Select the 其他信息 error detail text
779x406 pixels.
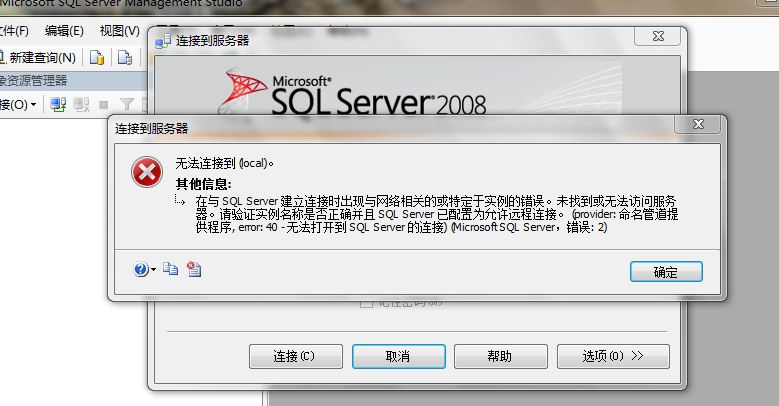[x=436, y=214]
